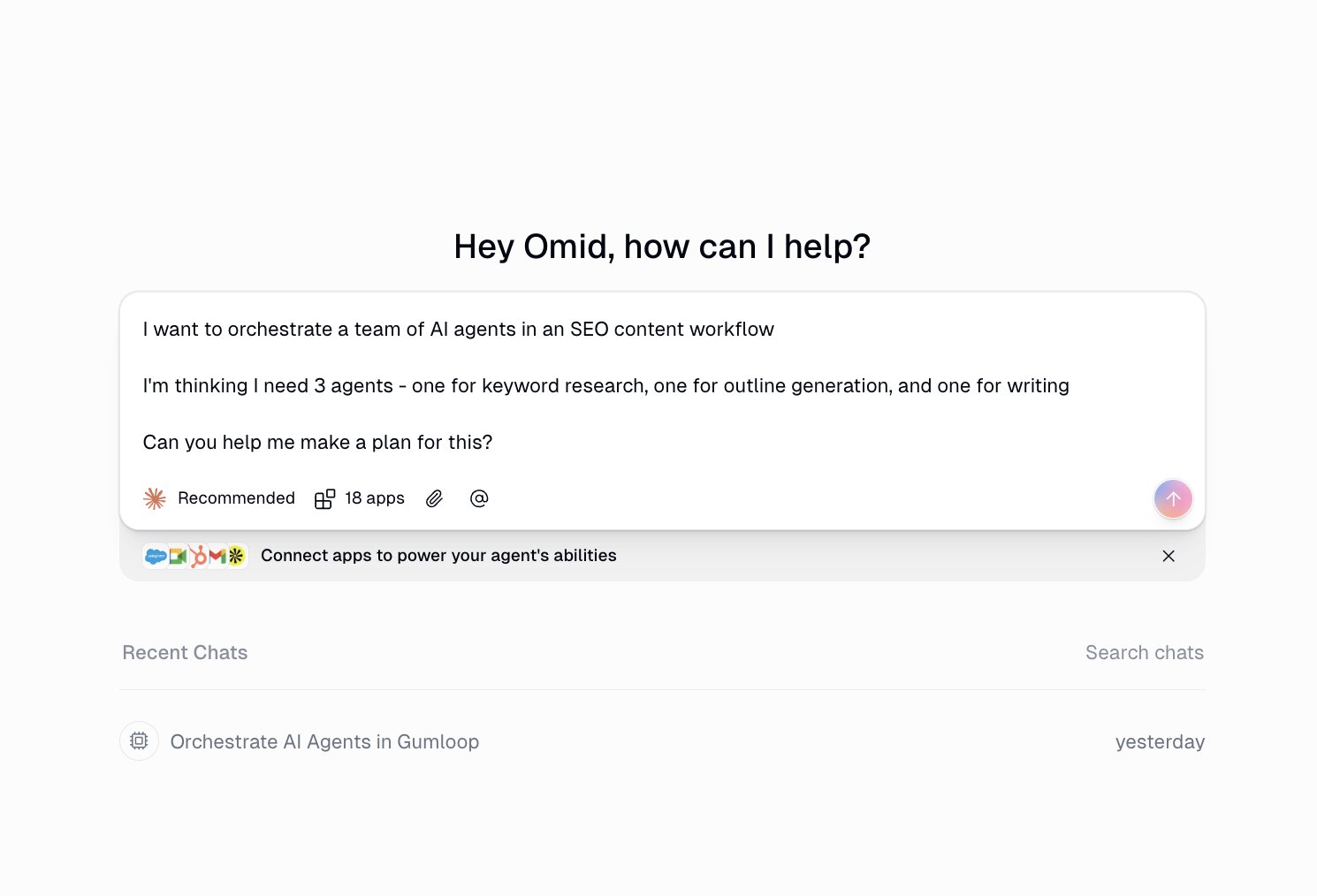Viewport: 1317px width, 896px height.
Task: Click the pink send arrow button
Action: coord(1173,498)
